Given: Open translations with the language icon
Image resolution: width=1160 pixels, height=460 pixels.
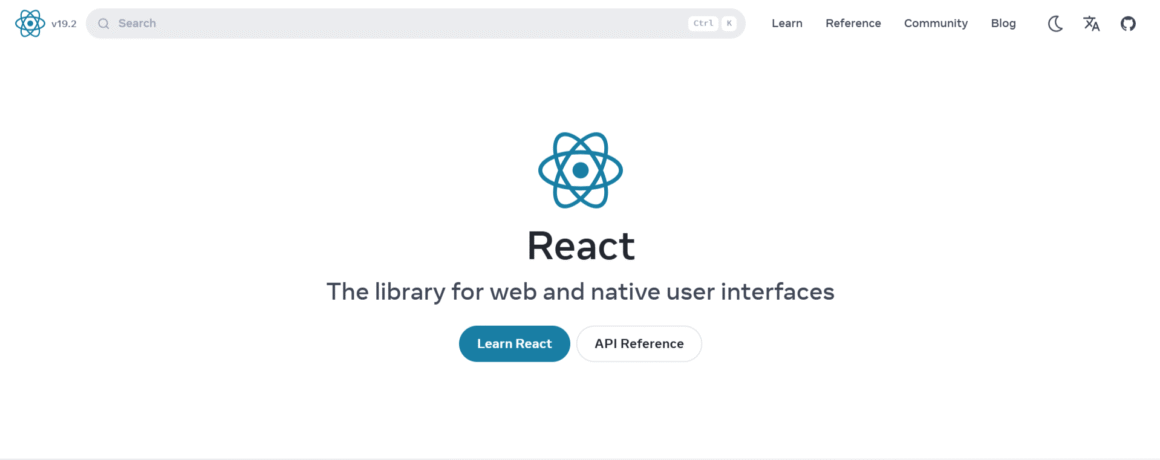Looking at the screenshot, I should tap(1091, 24).
